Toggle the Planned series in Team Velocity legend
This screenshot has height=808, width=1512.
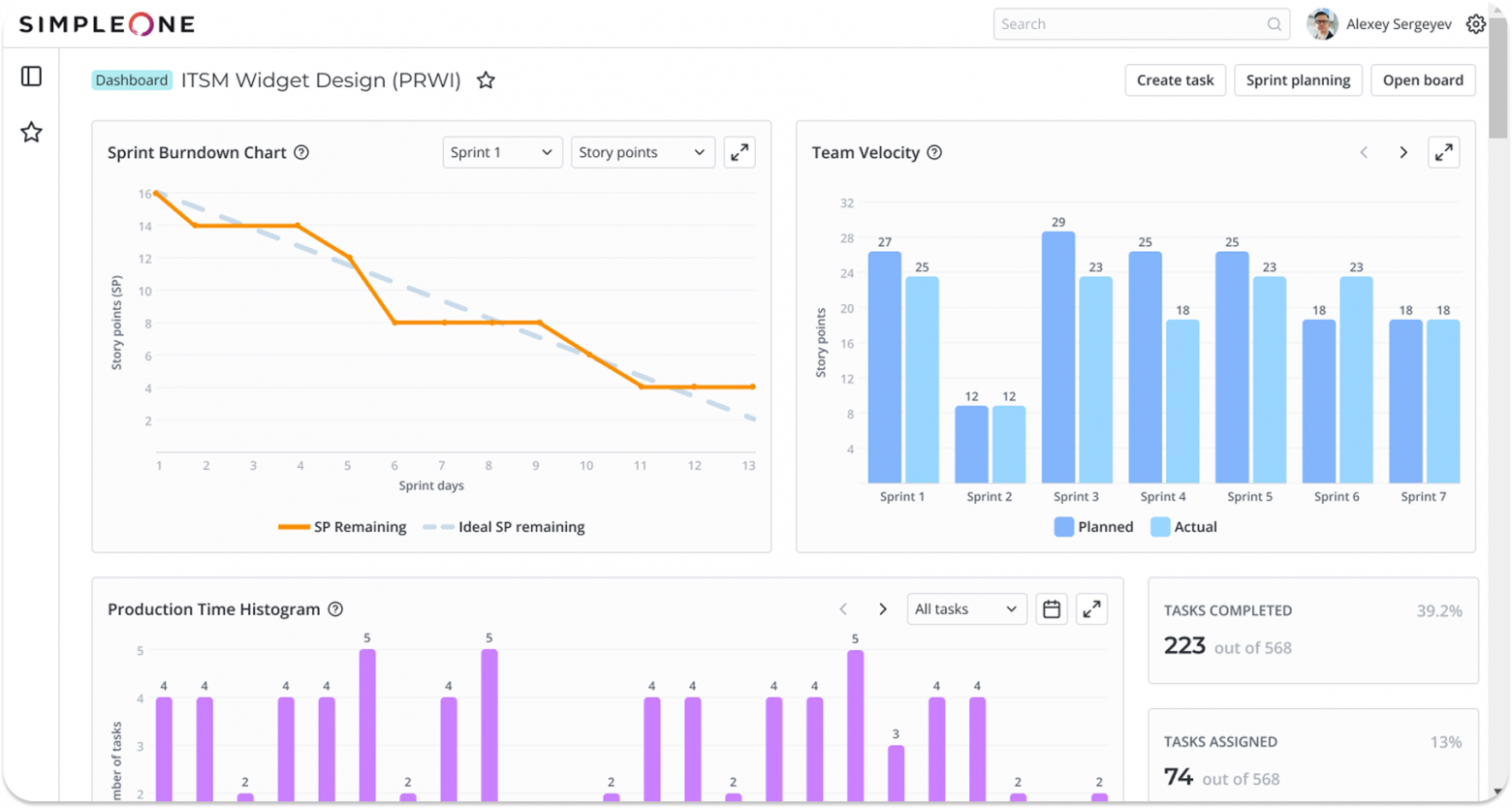[1093, 526]
